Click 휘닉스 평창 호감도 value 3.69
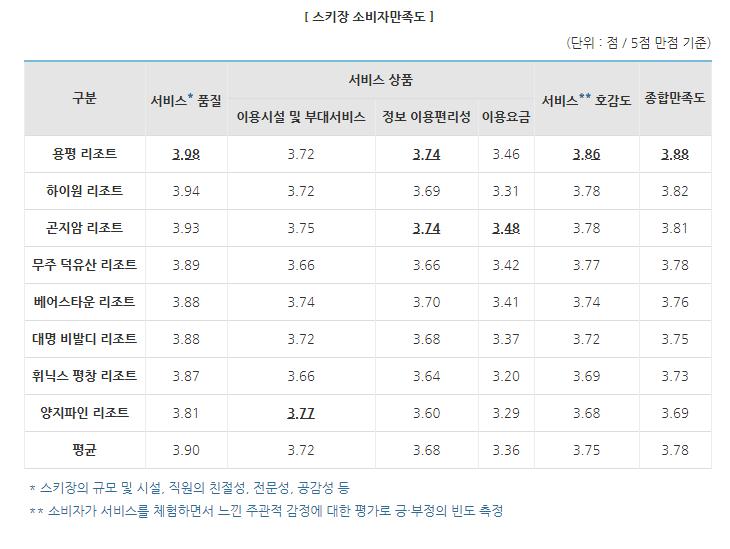 587,377
